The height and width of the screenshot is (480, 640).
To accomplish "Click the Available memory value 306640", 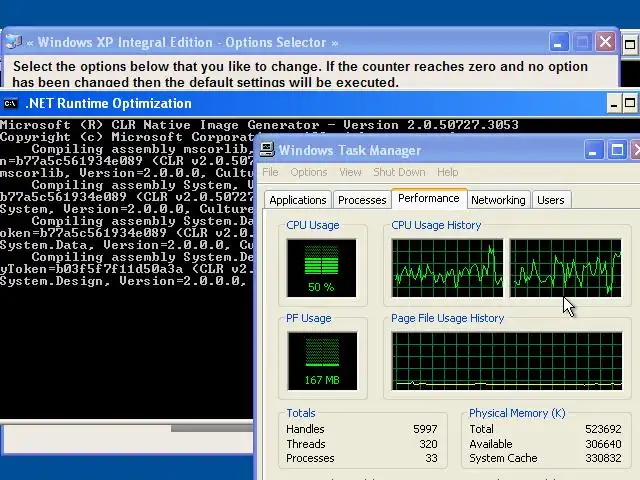I will pyautogui.click(x=603, y=444).
